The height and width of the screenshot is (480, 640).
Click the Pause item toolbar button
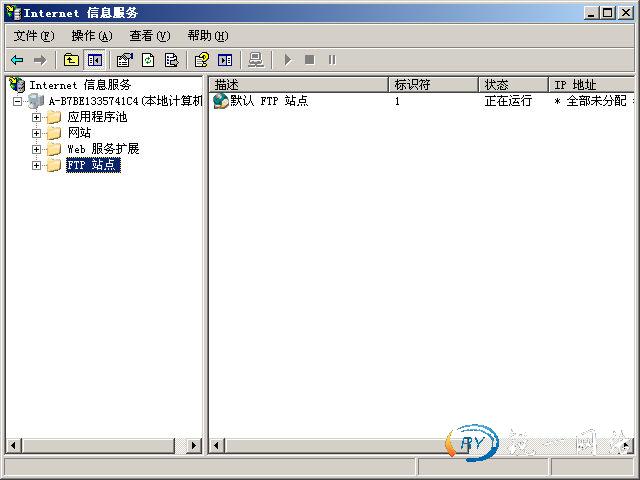332,60
